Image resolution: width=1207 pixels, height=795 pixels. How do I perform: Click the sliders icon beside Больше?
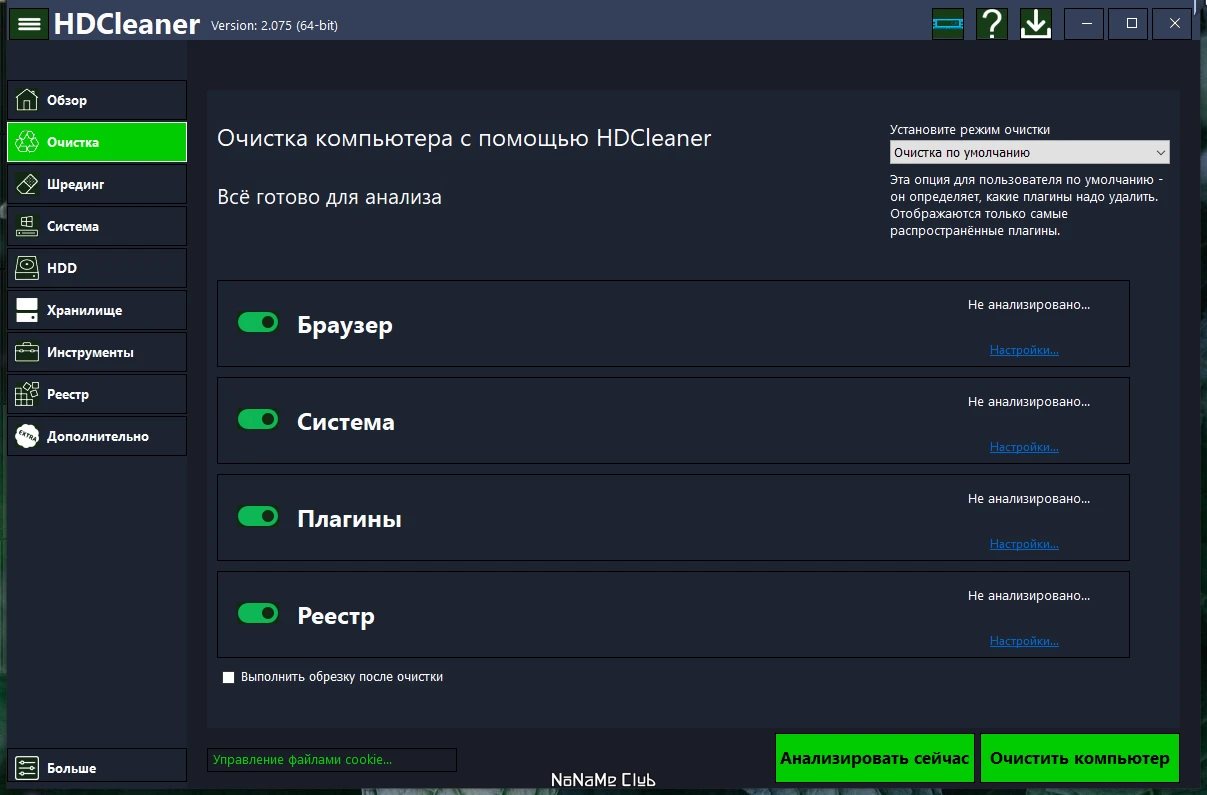(x=27, y=767)
